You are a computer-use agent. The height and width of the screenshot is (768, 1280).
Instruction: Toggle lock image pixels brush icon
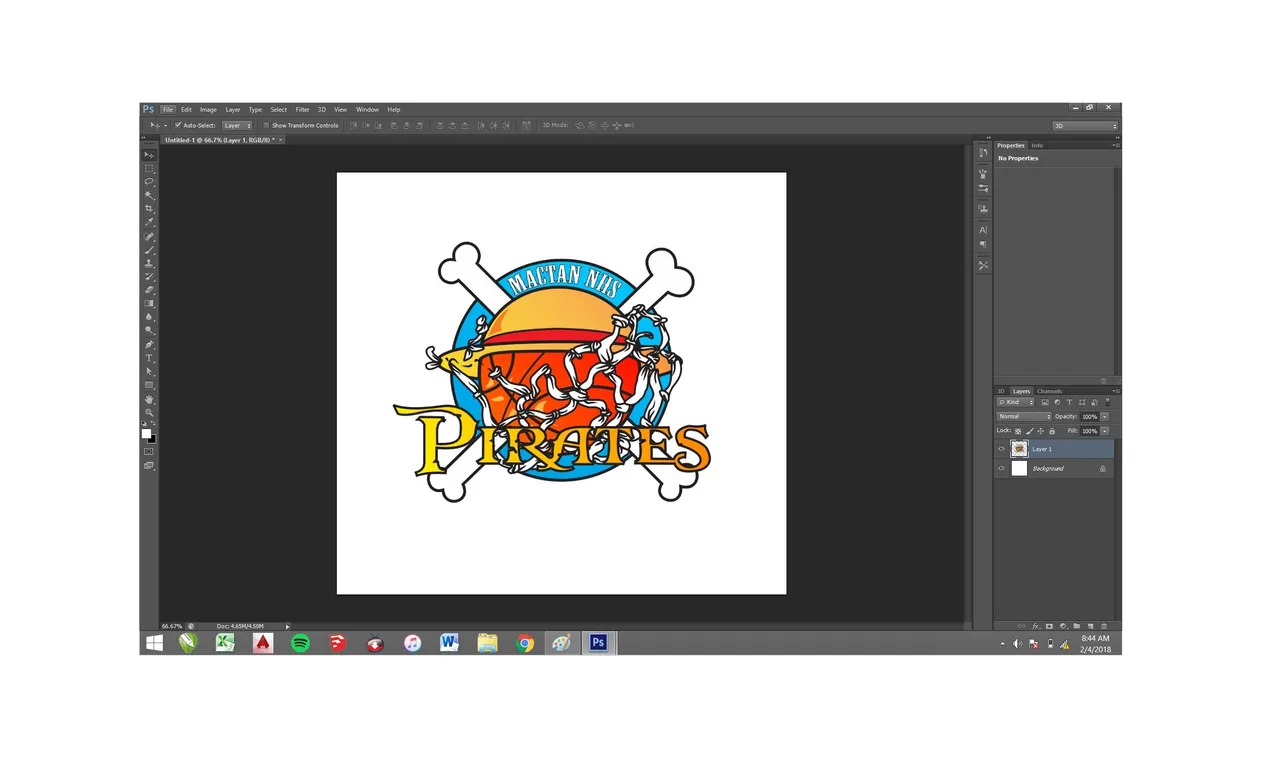(x=1030, y=431)
